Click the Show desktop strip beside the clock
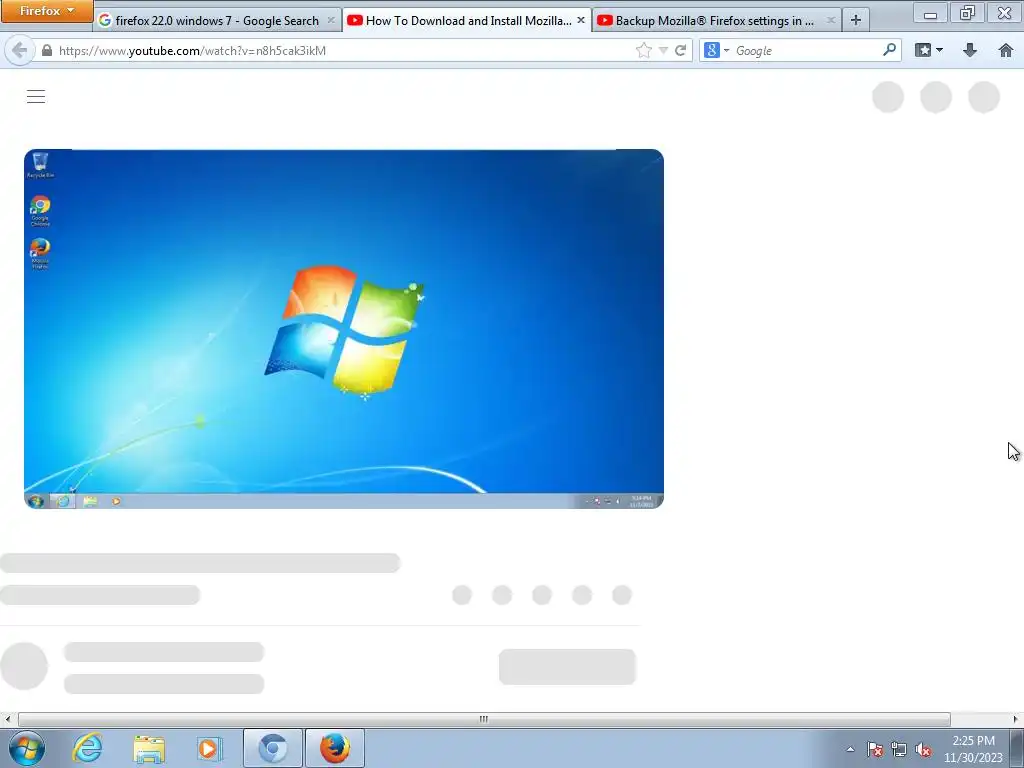1024x768 pixels. (1017, 749)
